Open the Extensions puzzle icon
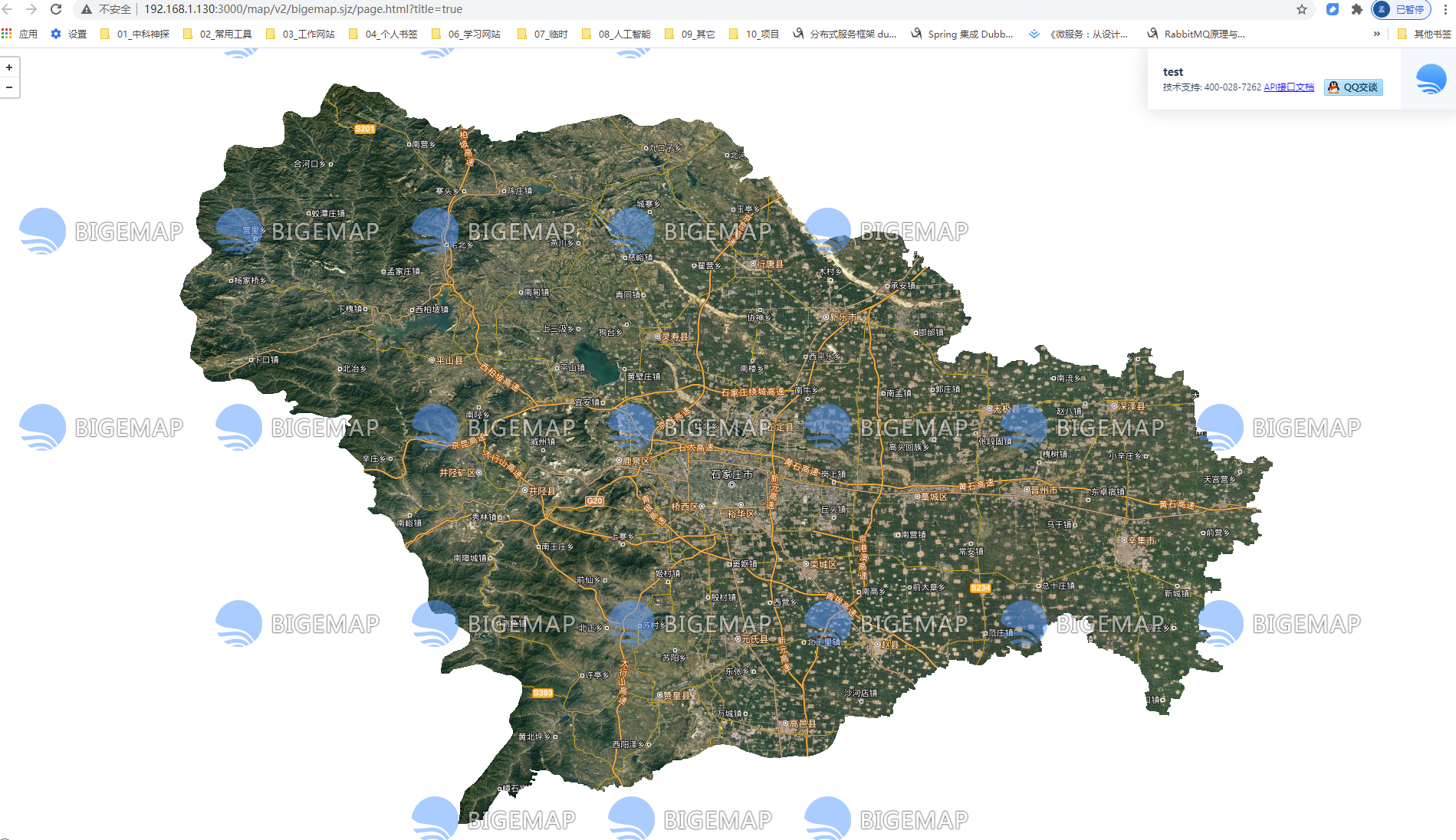The image size is (1456, 840). pyautogui.click(x=1356, y=9)
